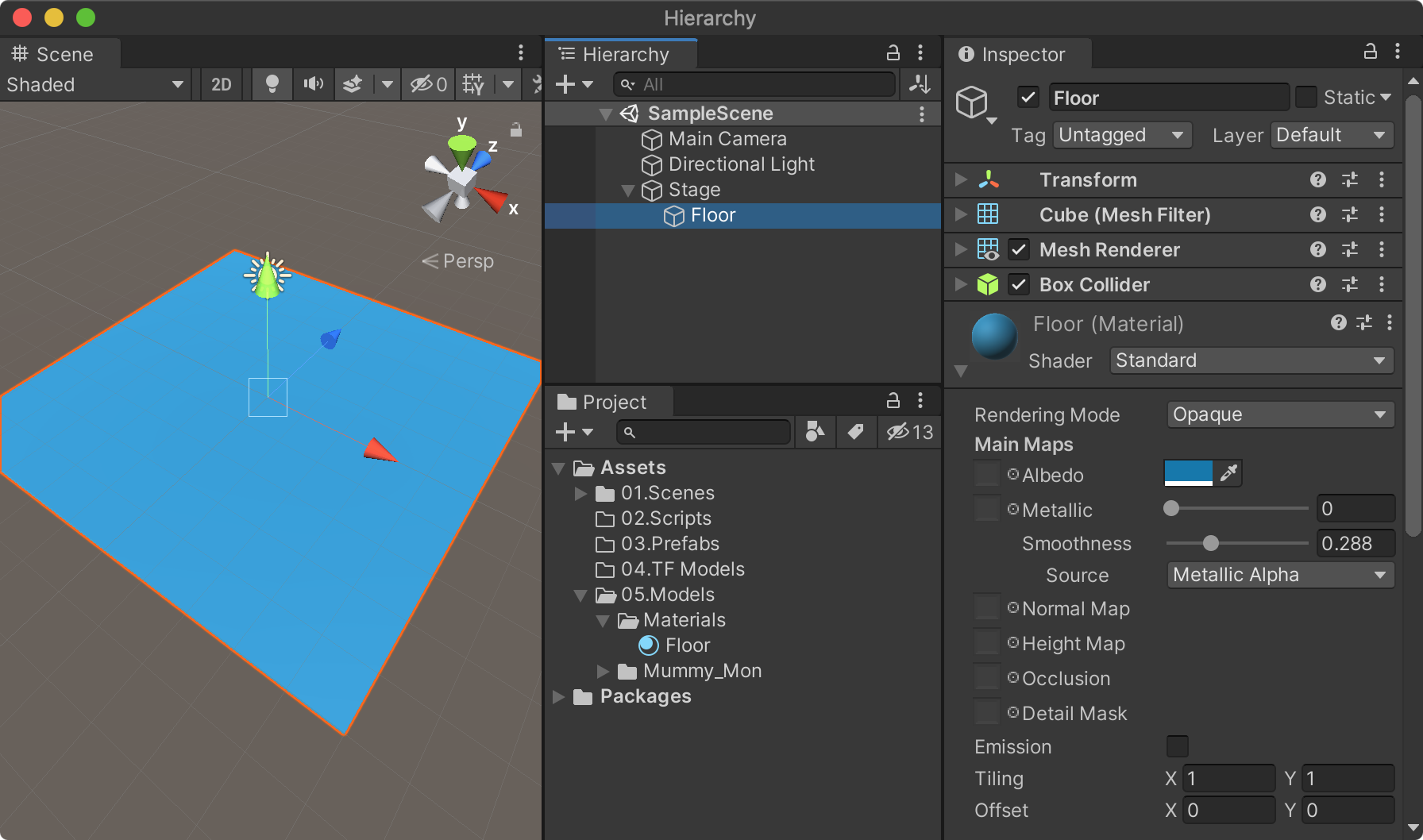
Task: Open the Shaded draw mode dropdown
Action: (95, 84)
